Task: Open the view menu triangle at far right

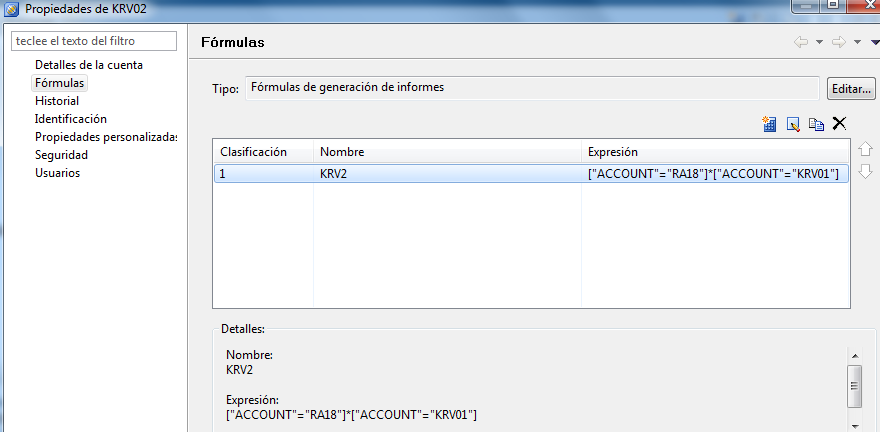Action: [873, 42]
